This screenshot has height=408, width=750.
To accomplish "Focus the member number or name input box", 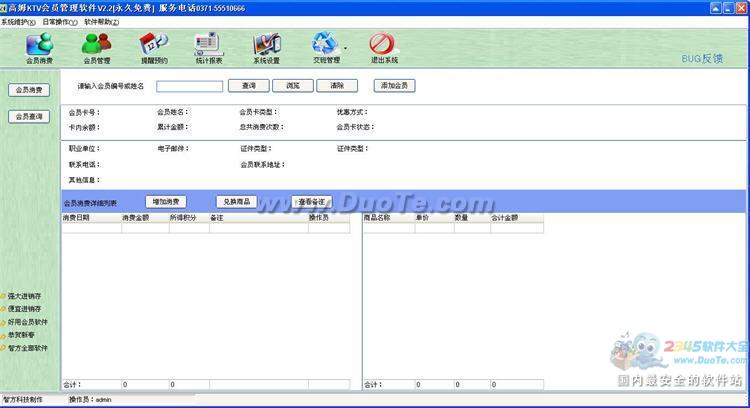I will coord(189,86).
